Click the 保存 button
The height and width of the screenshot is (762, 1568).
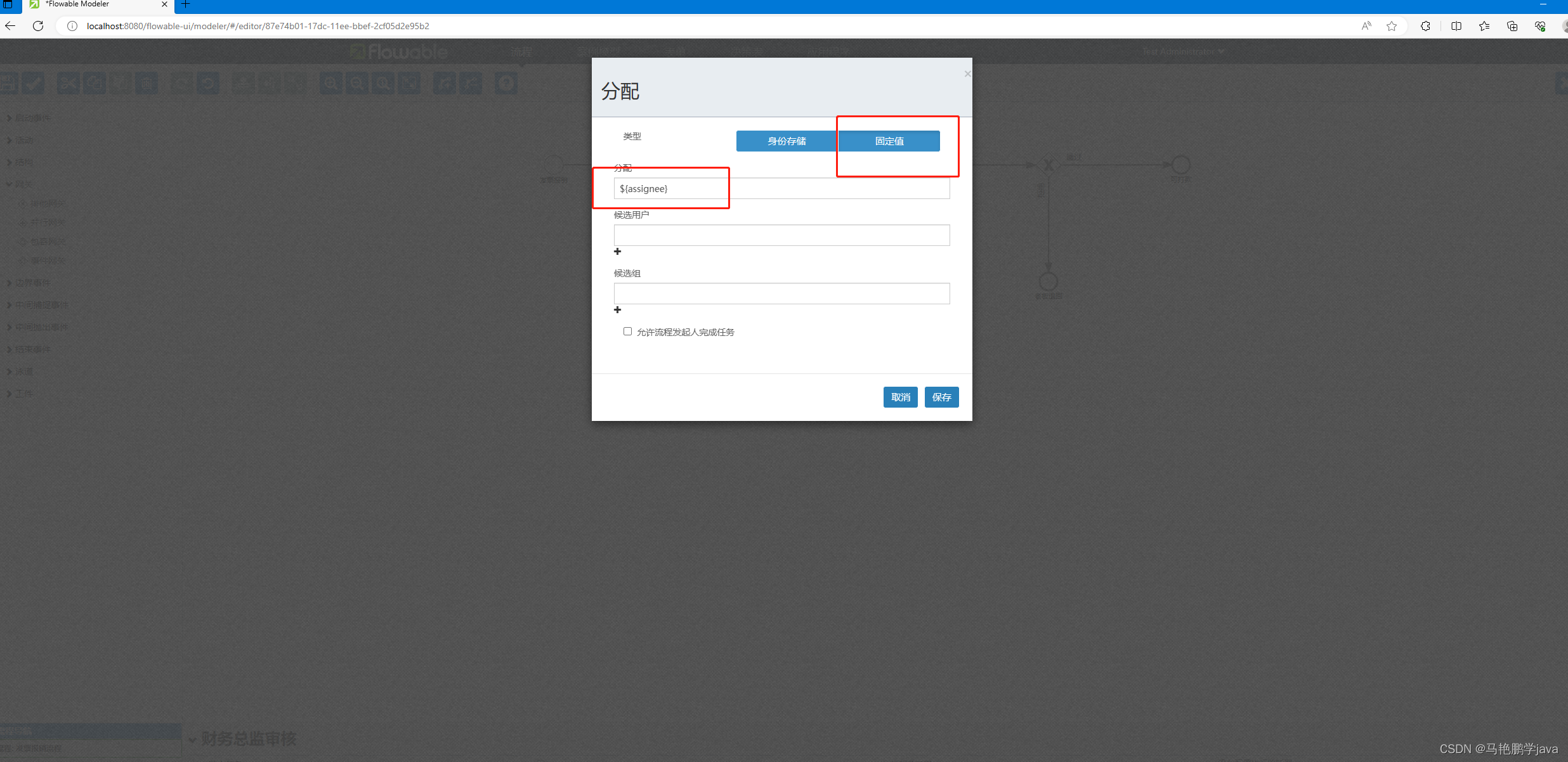click(941, 397)
